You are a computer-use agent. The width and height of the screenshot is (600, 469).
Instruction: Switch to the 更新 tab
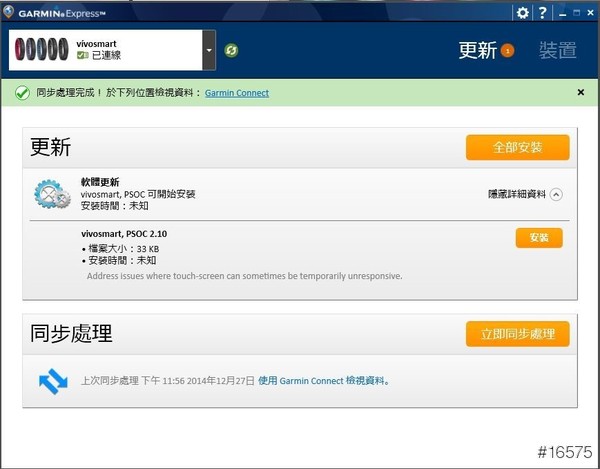(477, 50)
